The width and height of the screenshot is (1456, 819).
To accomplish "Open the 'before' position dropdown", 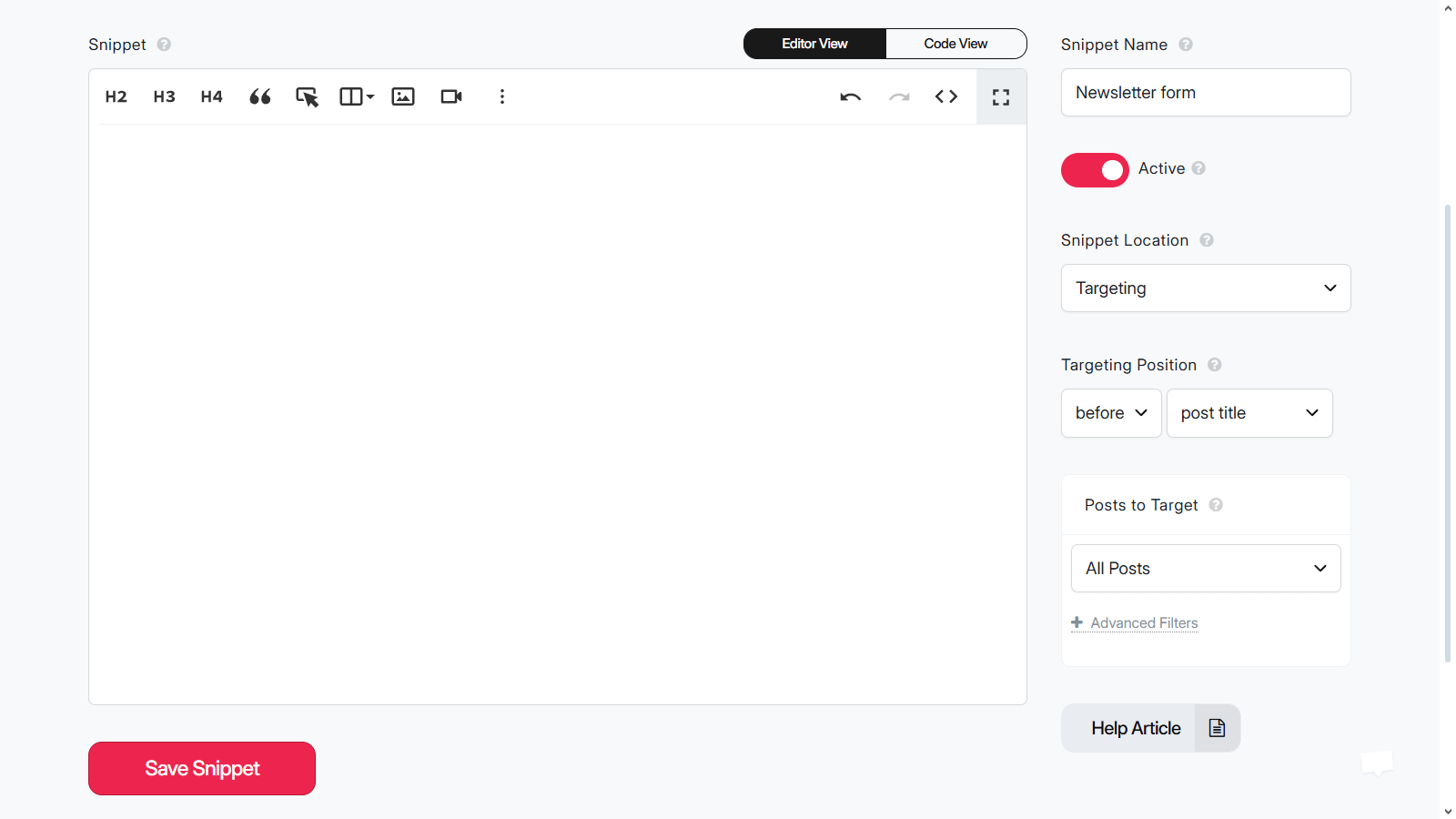I will click(x=1110, y=413).
